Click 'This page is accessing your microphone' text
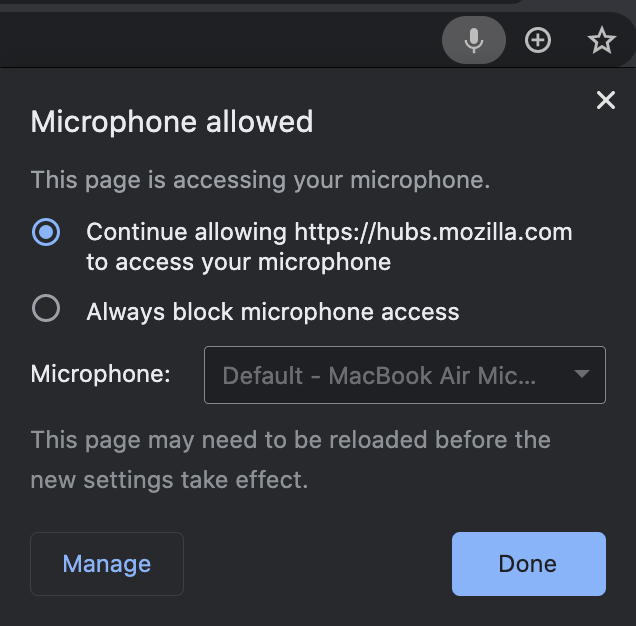Screen dimensions: 636x626 point(260,180)
